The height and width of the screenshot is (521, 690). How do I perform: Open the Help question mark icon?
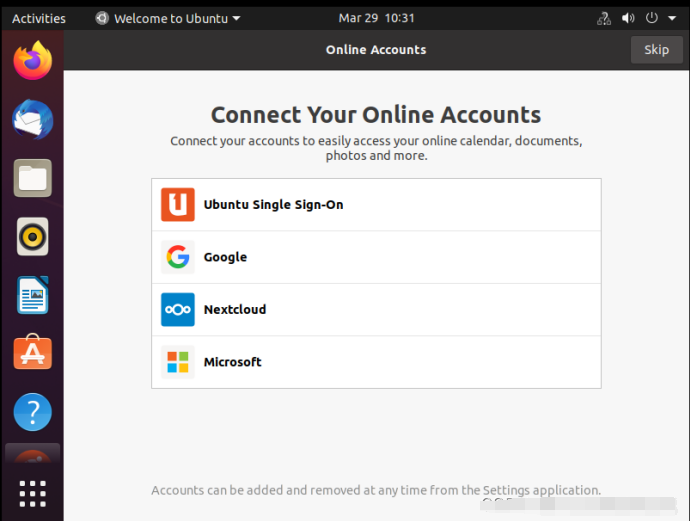pos(32,411)
